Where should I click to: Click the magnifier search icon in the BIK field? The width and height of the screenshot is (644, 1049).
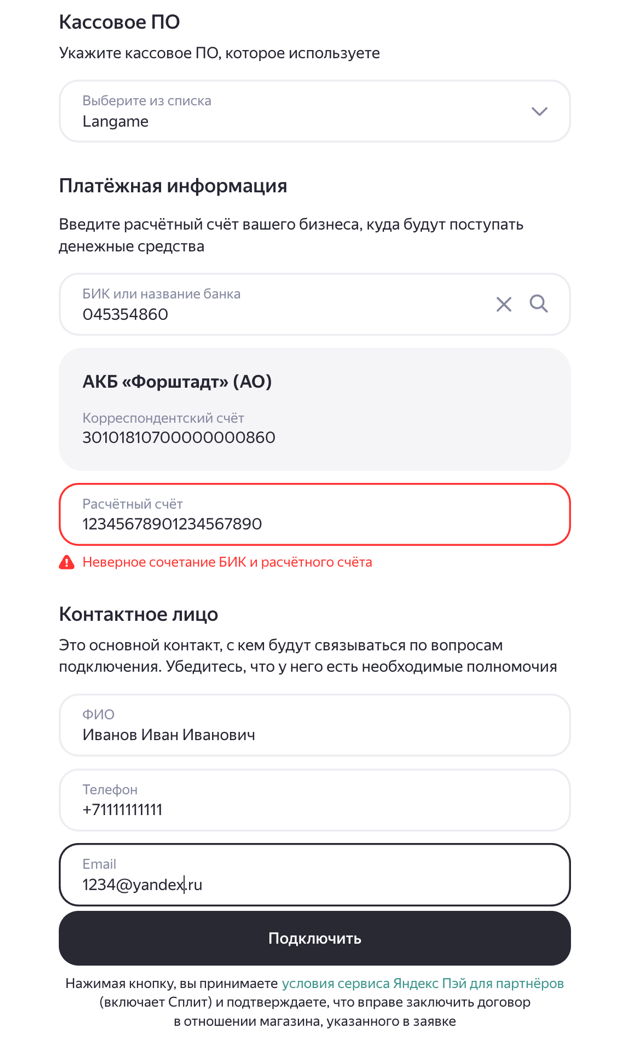(539, 304)
